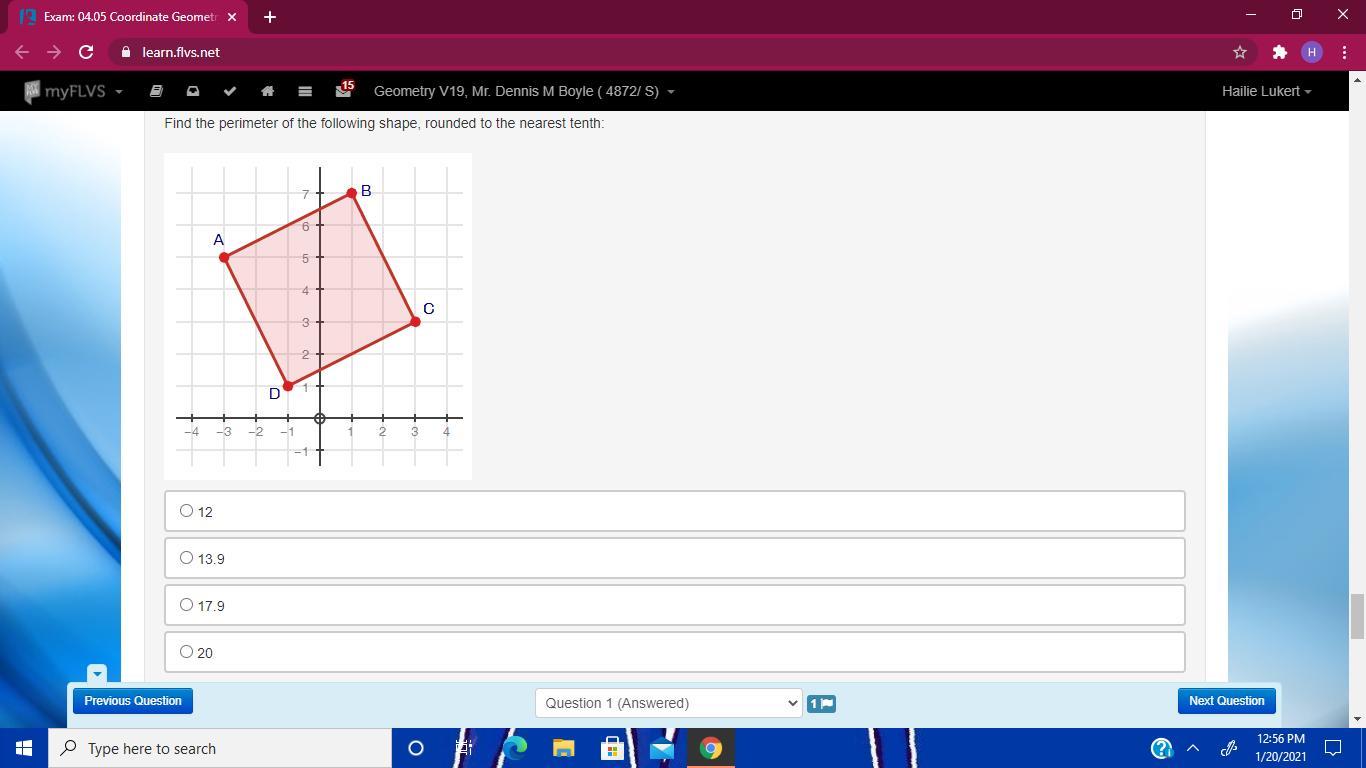Click the page vertical scrollbar thumb
1366x768 pixels.
coord(1357,615)
